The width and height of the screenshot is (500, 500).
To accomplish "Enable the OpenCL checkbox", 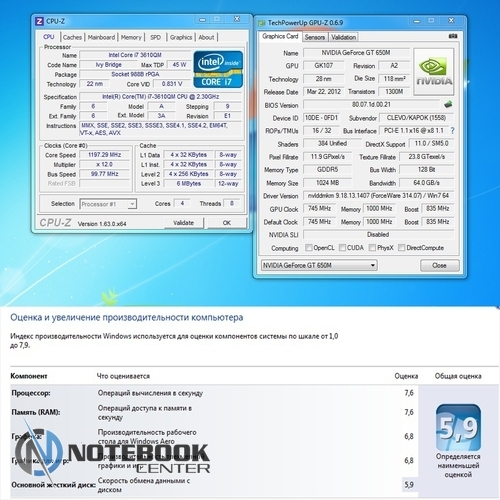I will click(309, 248).
